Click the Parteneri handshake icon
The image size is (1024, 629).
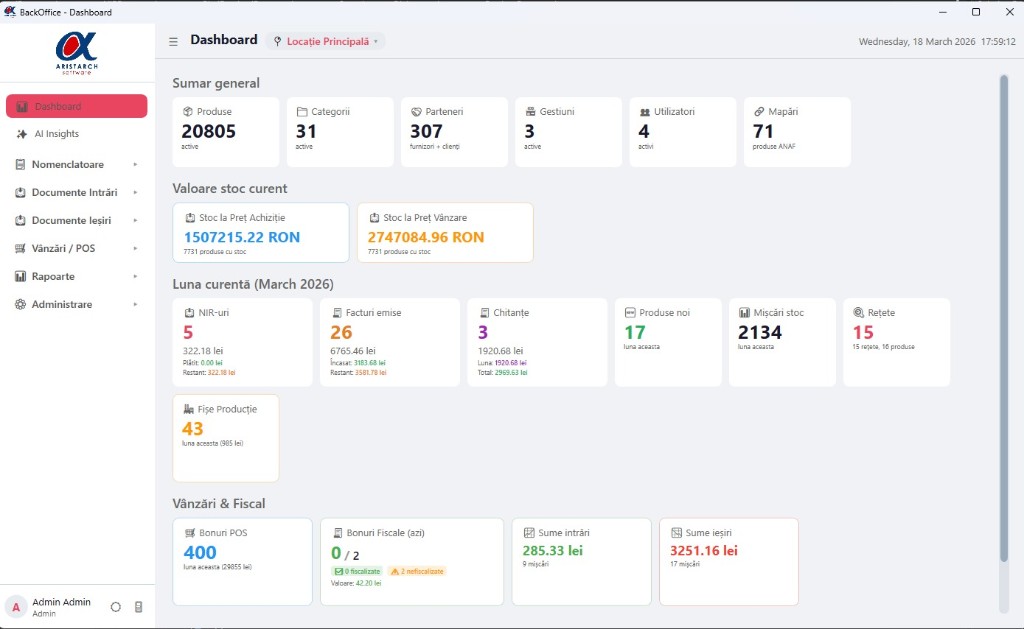click(416, 112)
